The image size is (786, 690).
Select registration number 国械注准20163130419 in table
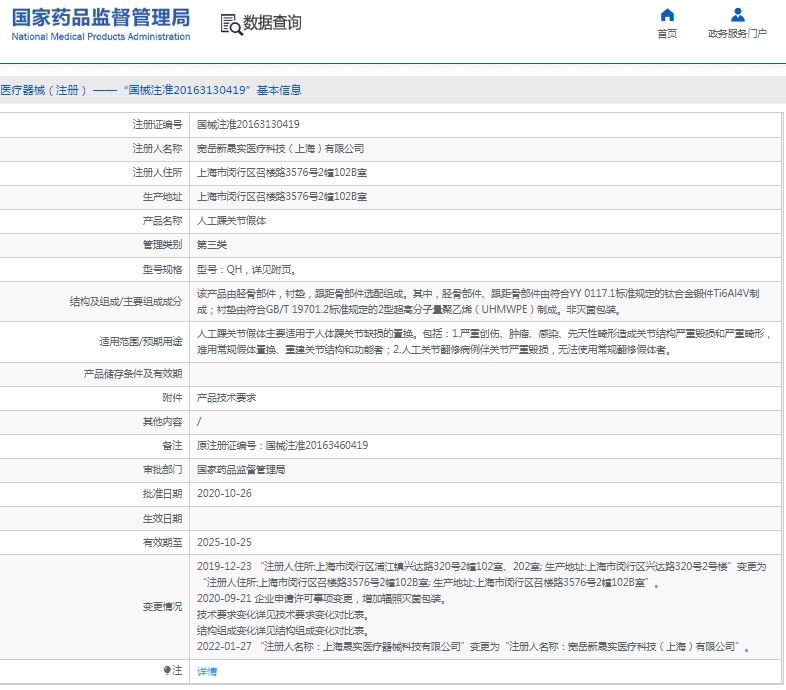point(248,124)
